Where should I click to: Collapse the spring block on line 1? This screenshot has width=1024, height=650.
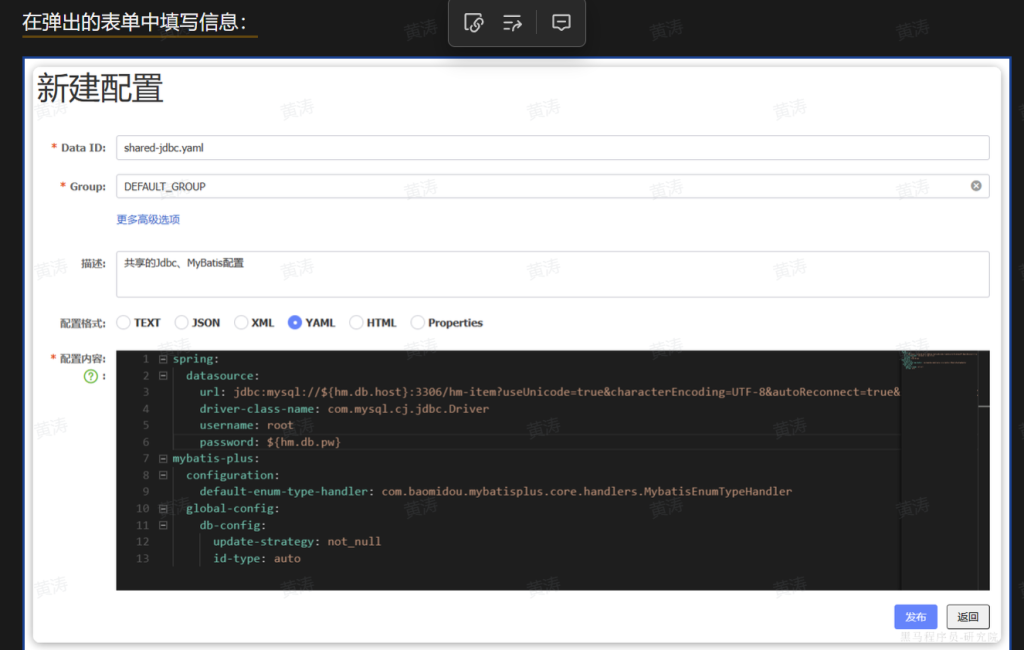(163, 359)
